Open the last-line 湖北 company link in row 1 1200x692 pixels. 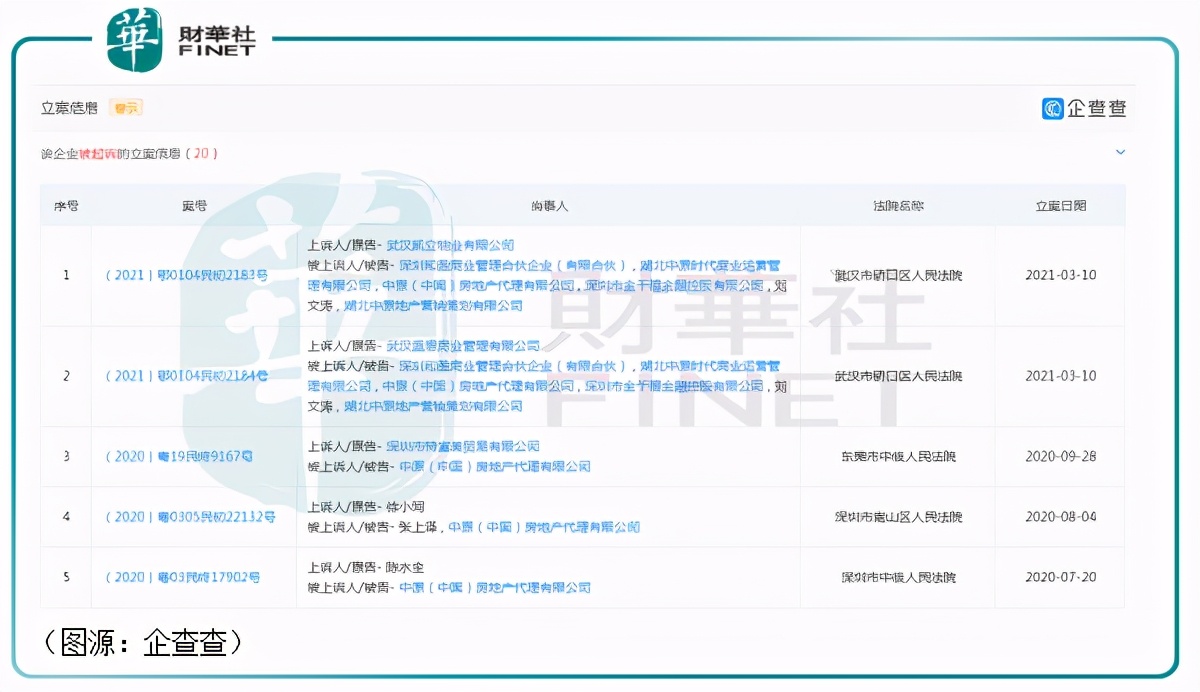click(433, 305)
